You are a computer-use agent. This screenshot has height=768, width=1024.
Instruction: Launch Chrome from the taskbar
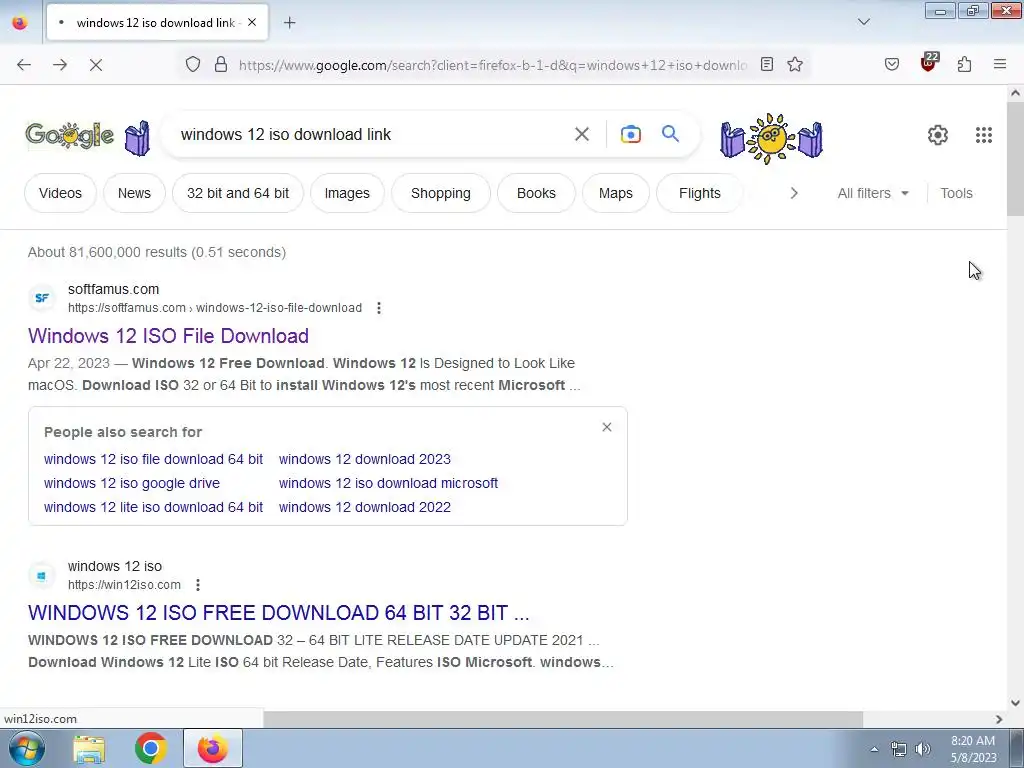point(151,749)
